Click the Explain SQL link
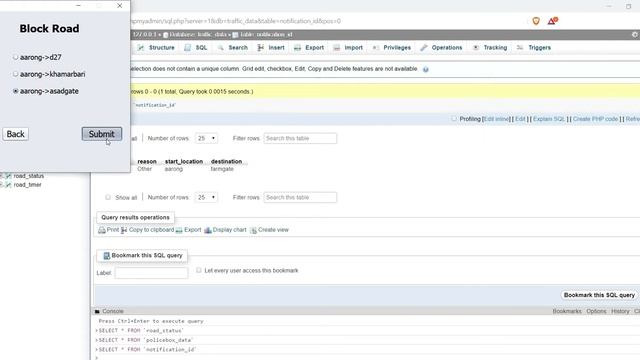 pos(549,119)
